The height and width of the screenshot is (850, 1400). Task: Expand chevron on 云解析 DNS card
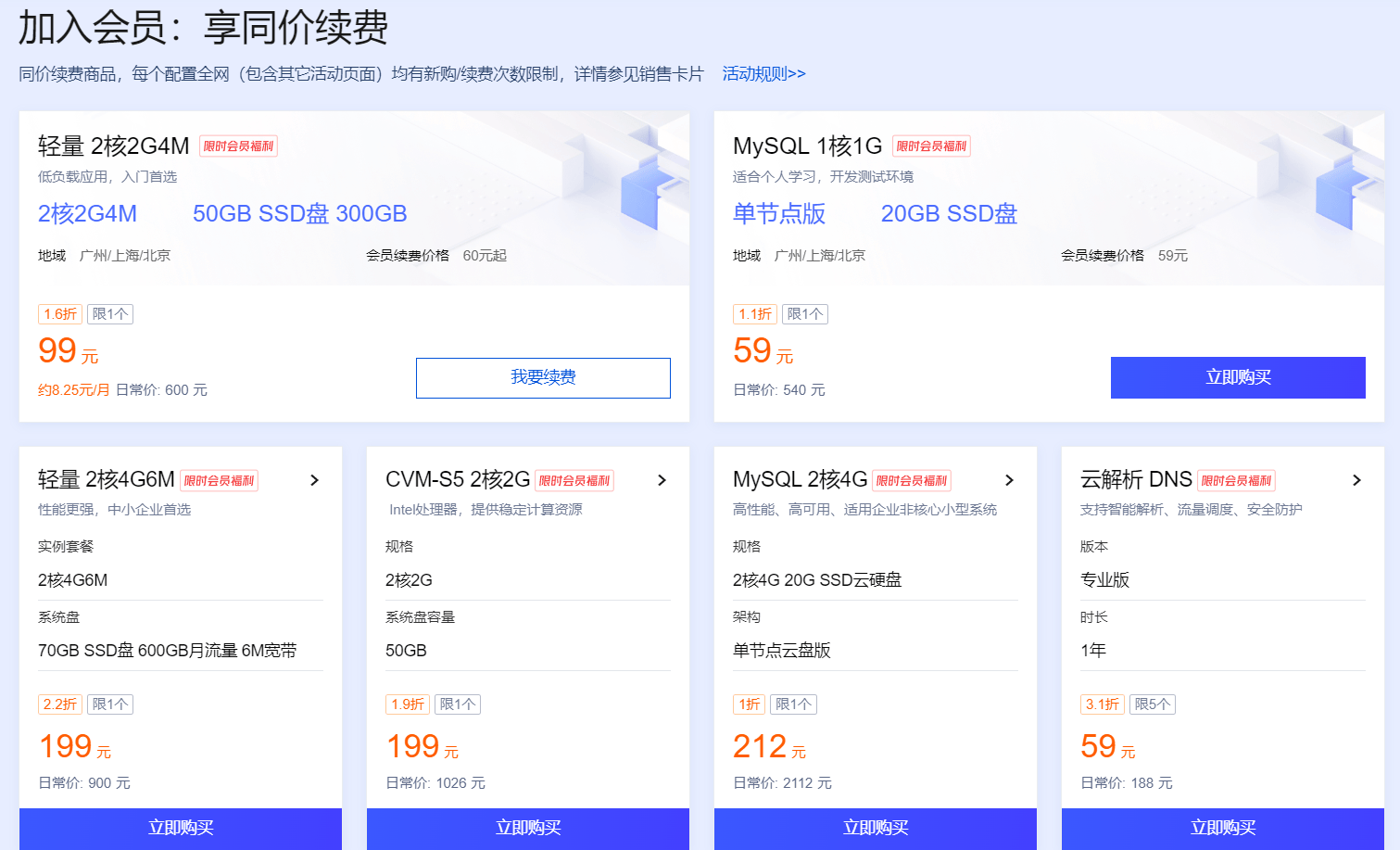pos(1356,480)
